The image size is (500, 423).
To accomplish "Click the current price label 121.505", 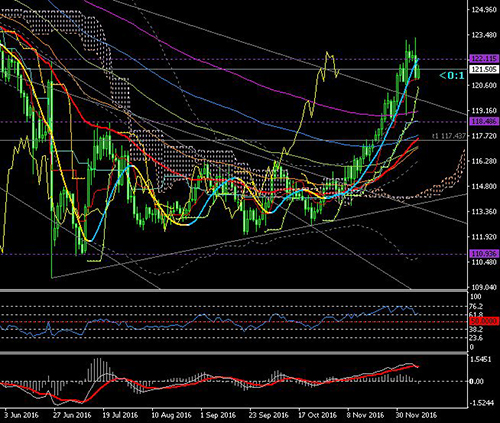I will [484, 69].
